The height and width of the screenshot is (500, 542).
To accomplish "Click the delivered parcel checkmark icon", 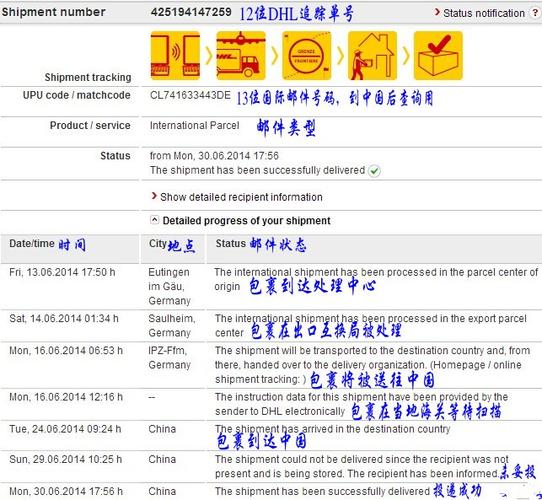I will pyautogui.click(x=438, y=55).
